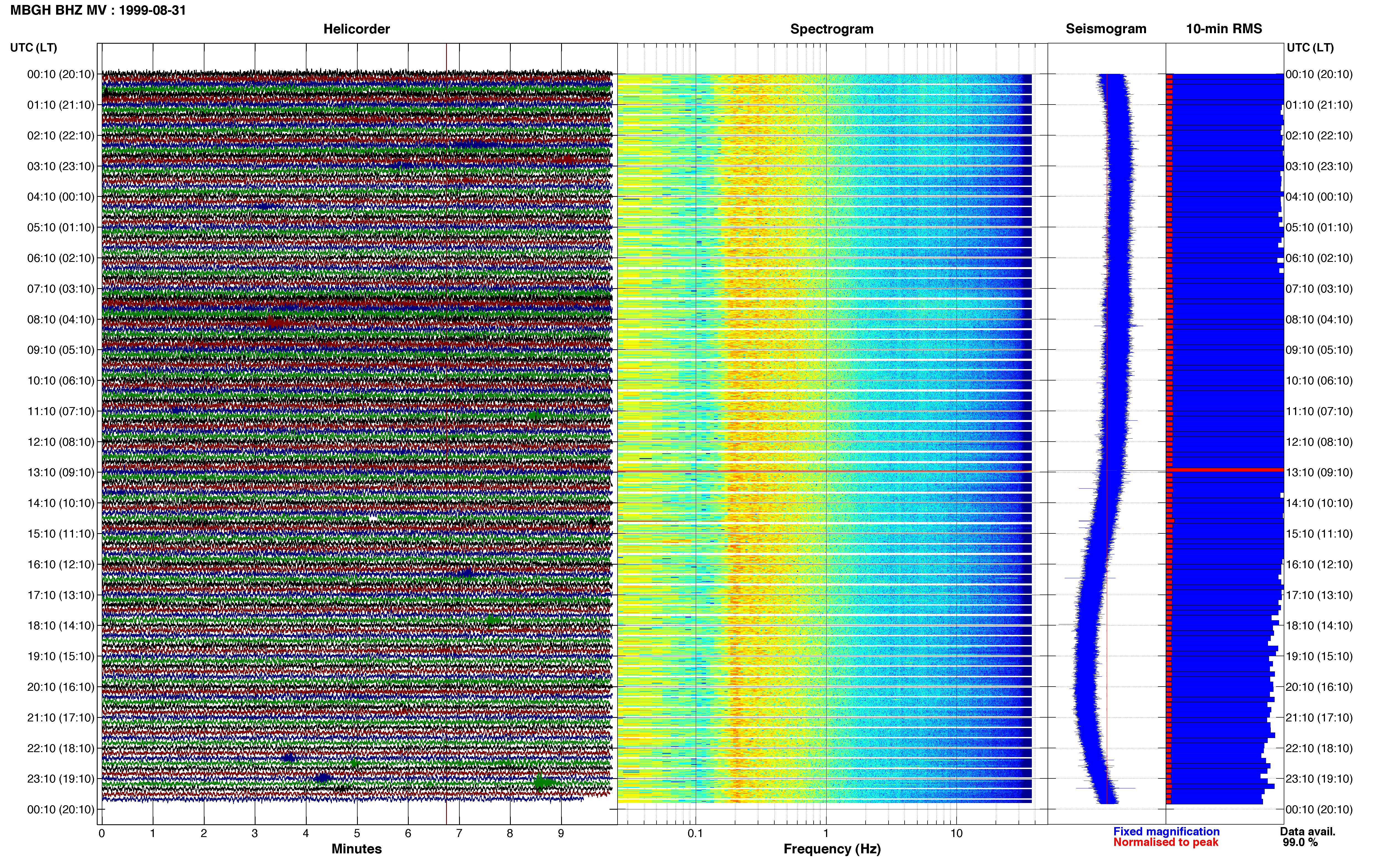1388x868 pixels.
Task: Click left time label 01:10 (21:10)
Action: pos(61,105)
